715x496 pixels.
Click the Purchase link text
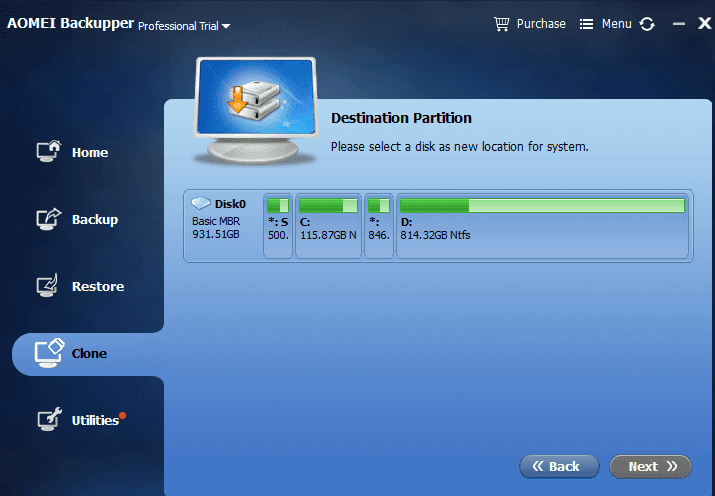click(541, 24)
